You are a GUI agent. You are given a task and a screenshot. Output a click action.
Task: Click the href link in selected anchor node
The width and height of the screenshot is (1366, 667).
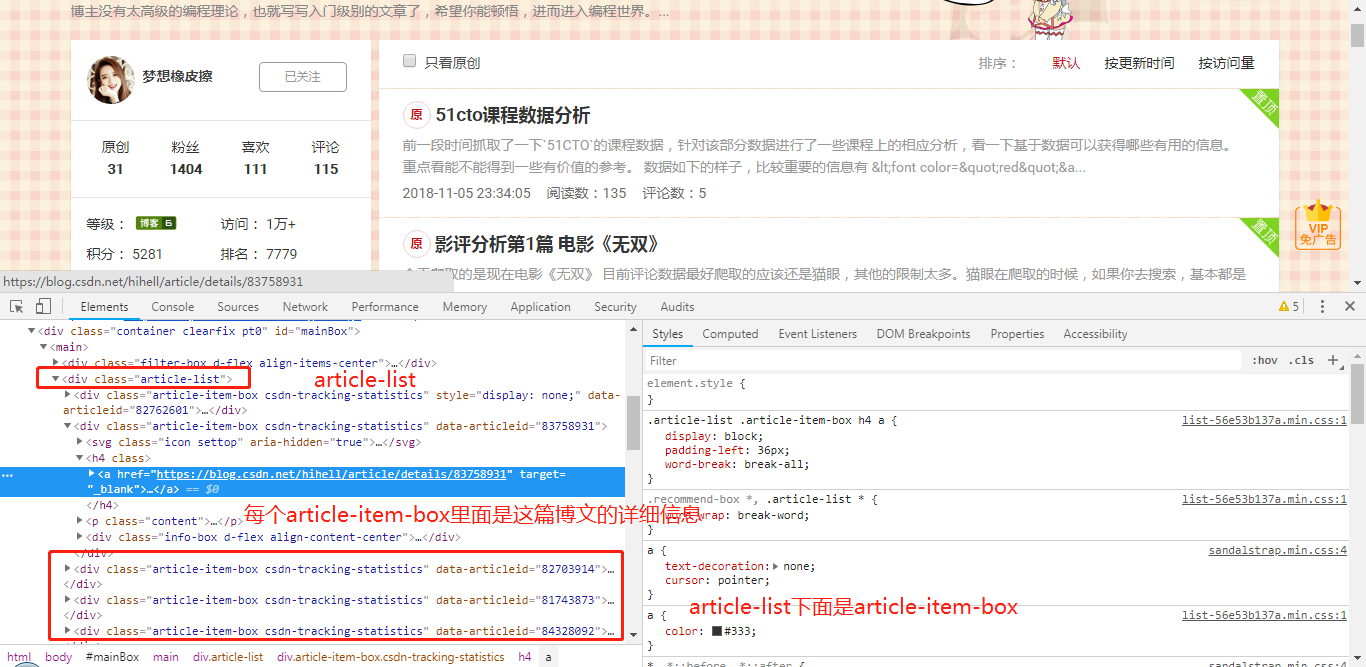pyautogui.click(x=330, y=474)
